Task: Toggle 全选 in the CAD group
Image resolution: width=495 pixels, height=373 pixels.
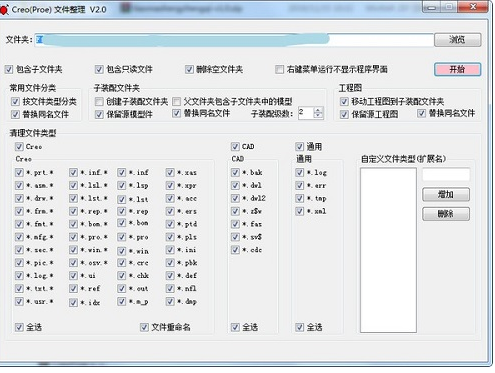Action: click(x=235, y=327)
